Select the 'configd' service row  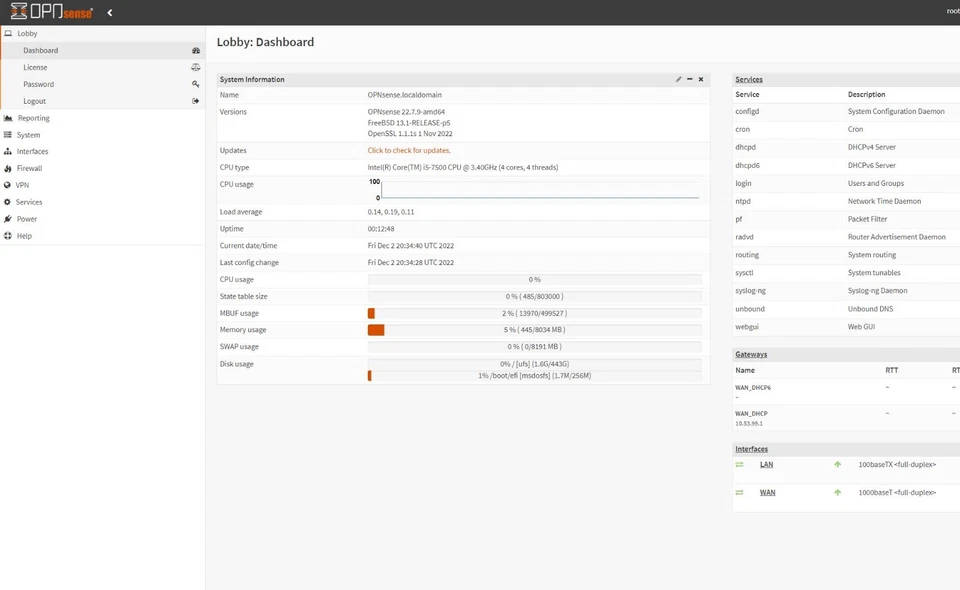click(846, 111)
